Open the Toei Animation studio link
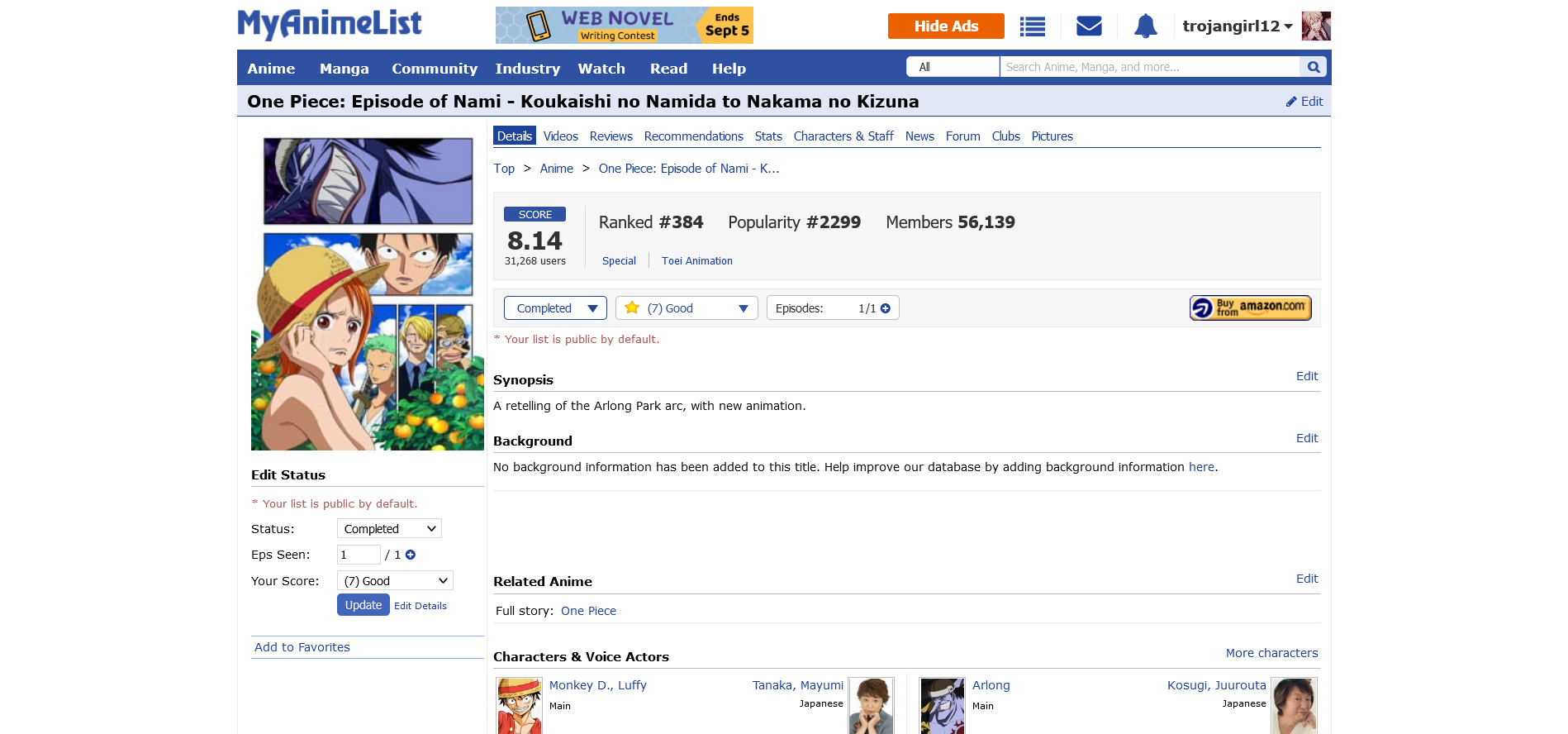Viewport: 1568px width, 734px height. tap(697, 261)
